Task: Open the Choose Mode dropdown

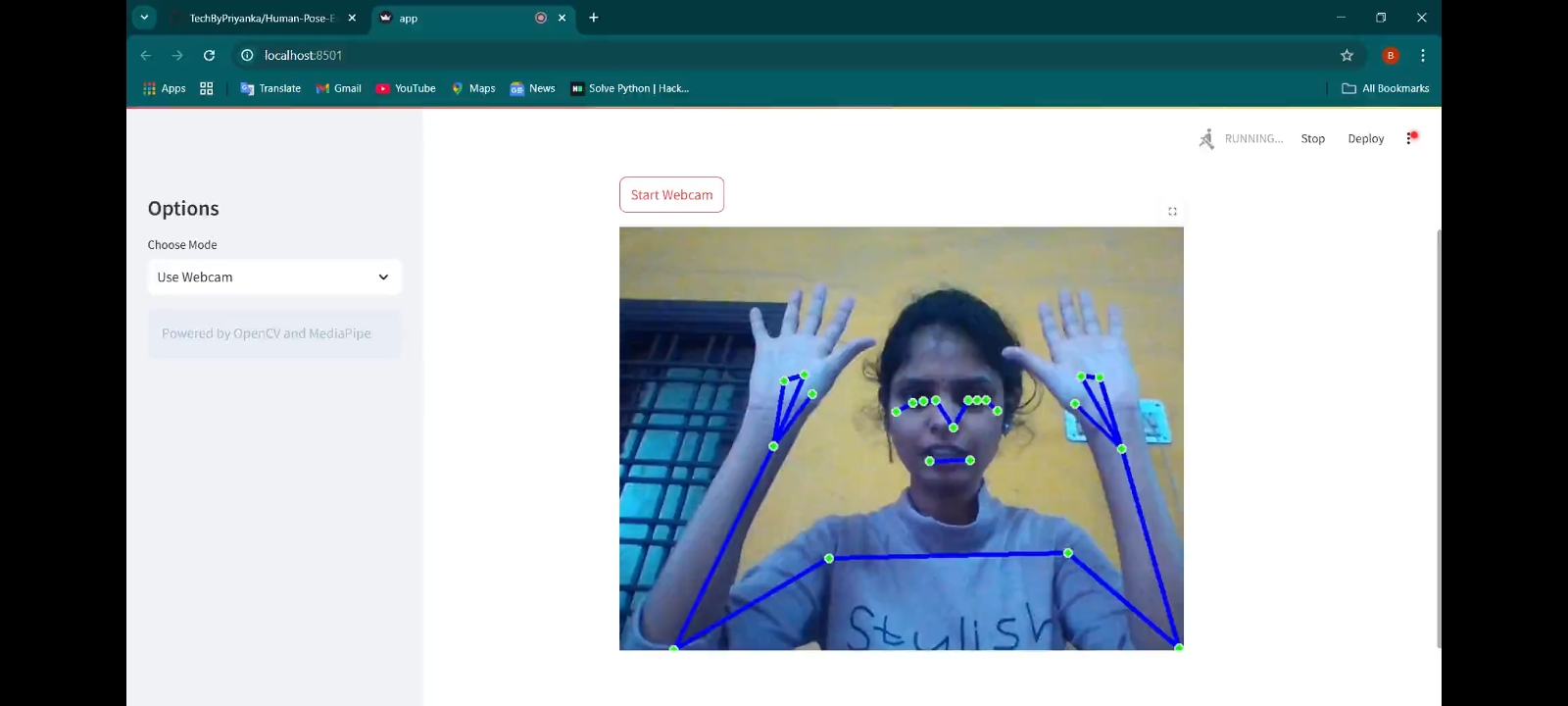Action: coord(274,277)
